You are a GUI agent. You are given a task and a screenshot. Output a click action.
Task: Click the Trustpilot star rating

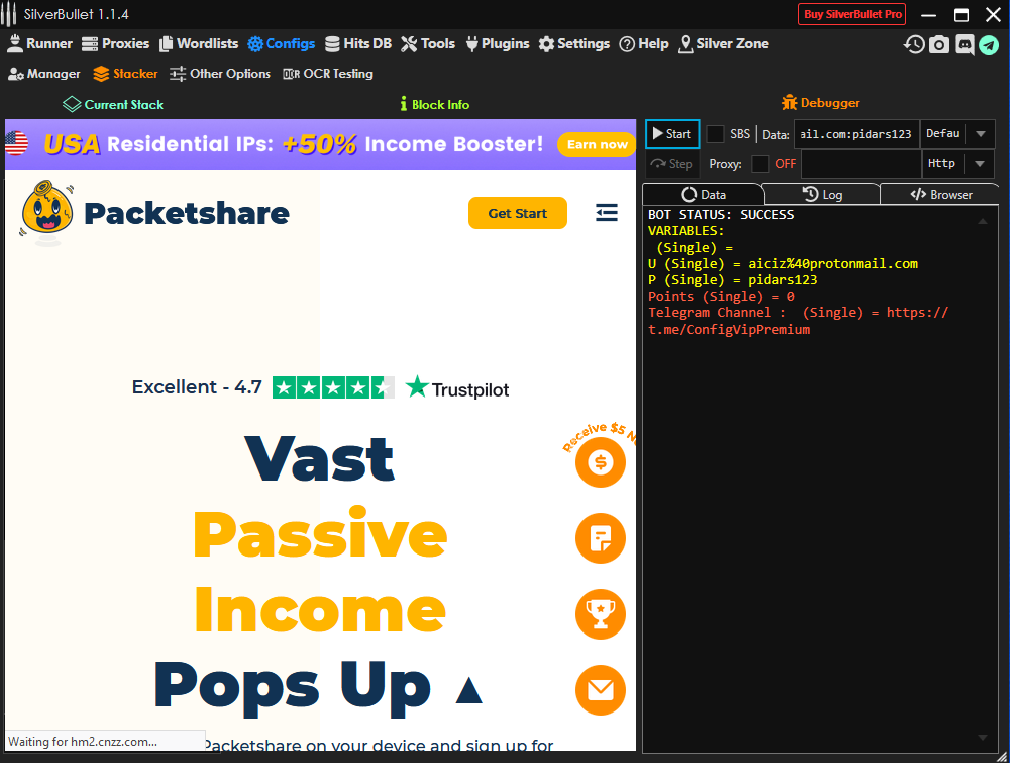click(x=334, y=388)
